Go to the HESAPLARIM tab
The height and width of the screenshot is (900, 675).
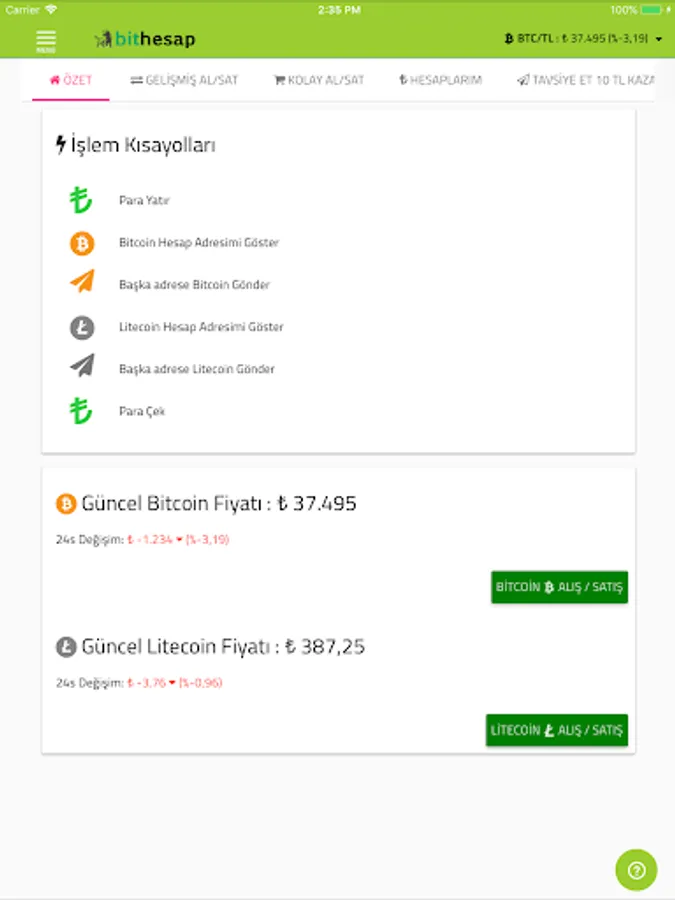click(440, 80)
